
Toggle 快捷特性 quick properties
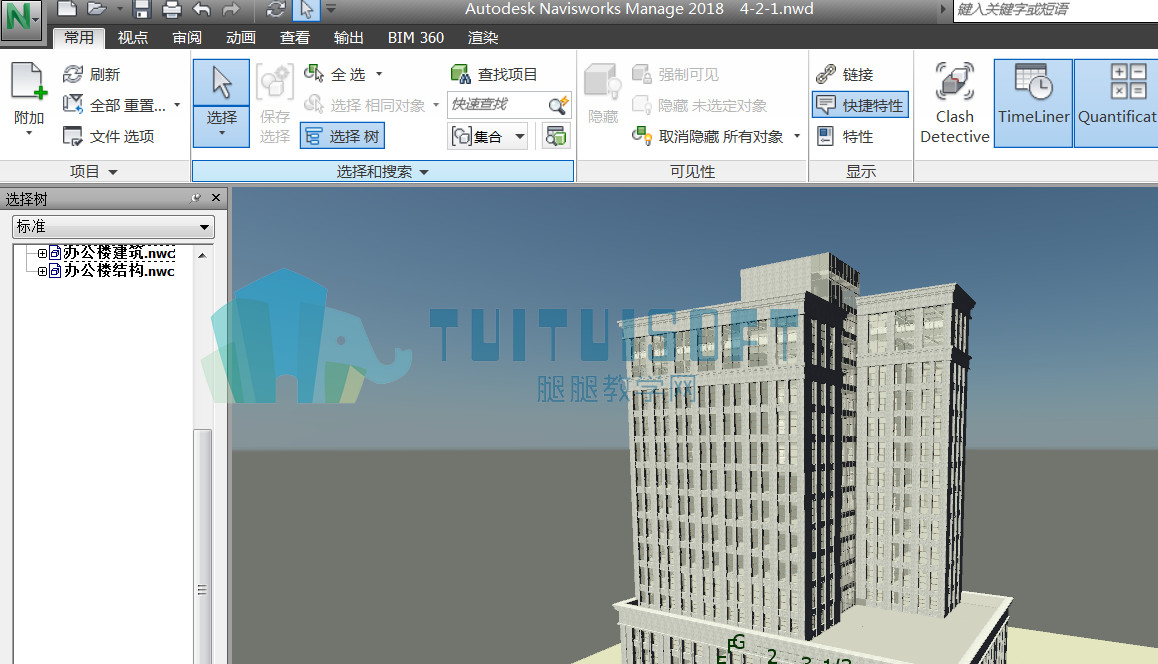point(860,106)
